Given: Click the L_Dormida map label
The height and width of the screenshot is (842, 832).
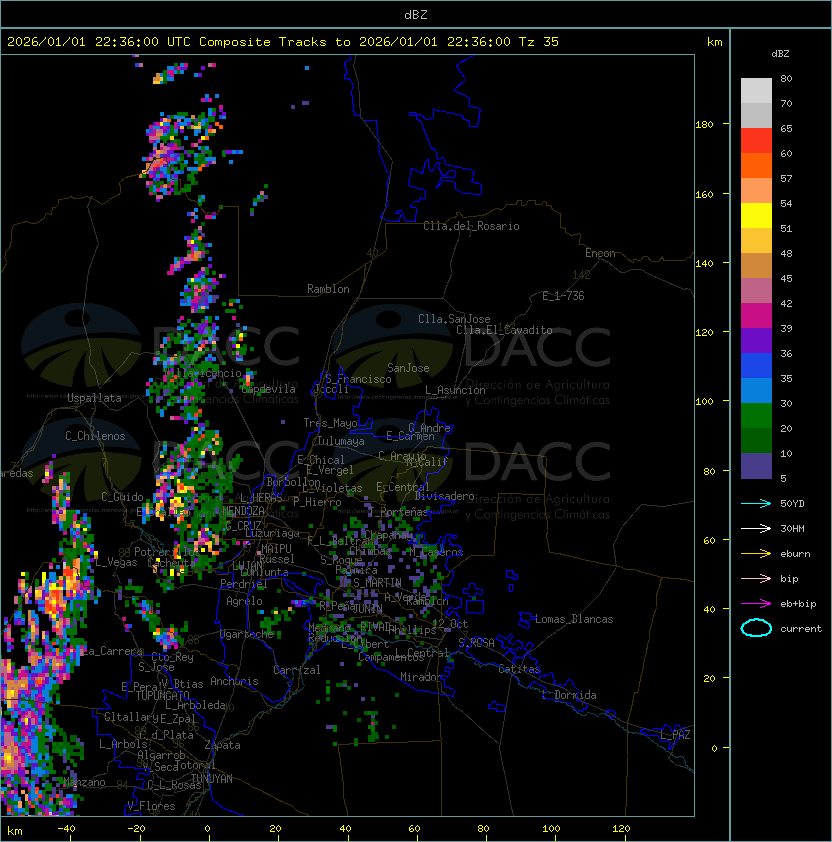Looking at the screenshot, I should coord(569,695).
